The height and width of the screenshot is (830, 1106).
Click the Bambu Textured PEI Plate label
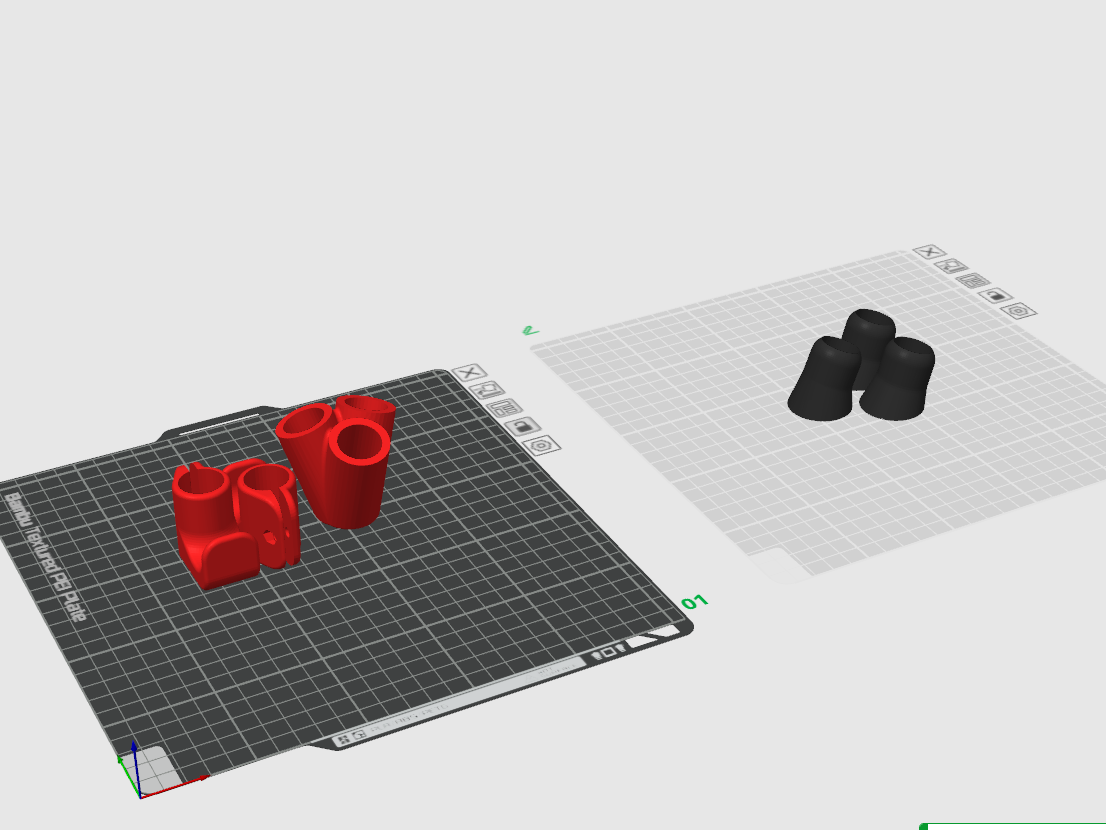coord(44,557)
